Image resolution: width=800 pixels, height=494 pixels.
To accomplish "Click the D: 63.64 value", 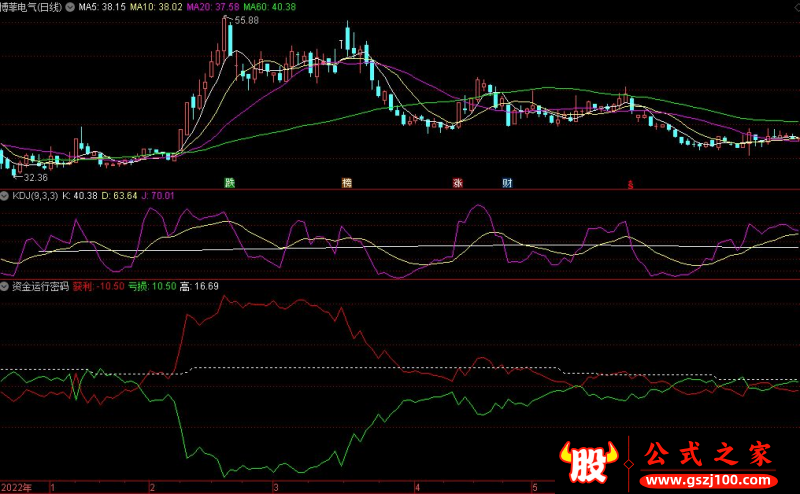I will pyautogui.click(x=119, y=196).
